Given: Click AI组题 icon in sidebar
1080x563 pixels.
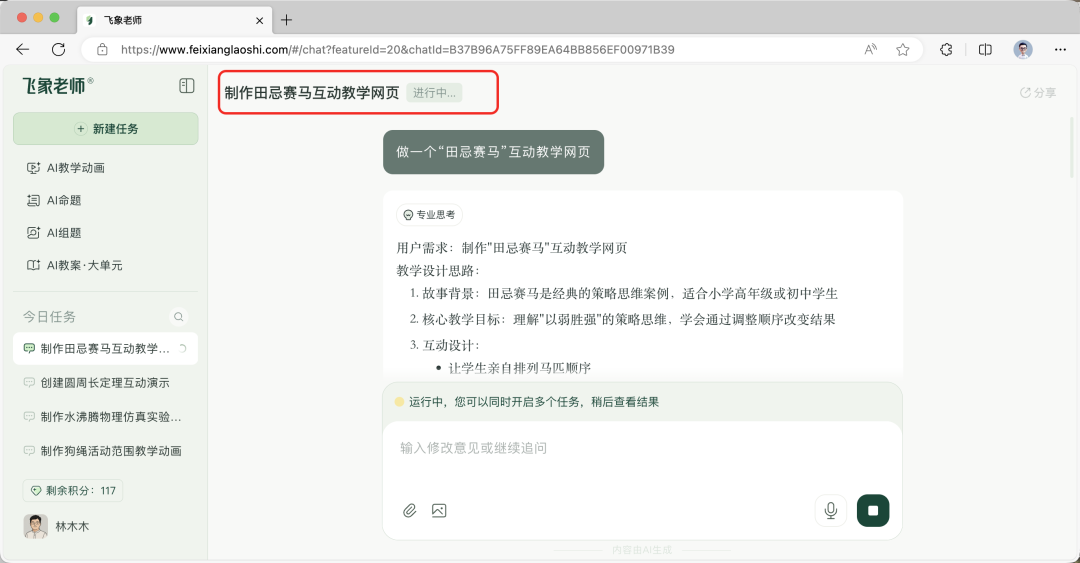Looking at the screenshot, I should coord(33,233).
